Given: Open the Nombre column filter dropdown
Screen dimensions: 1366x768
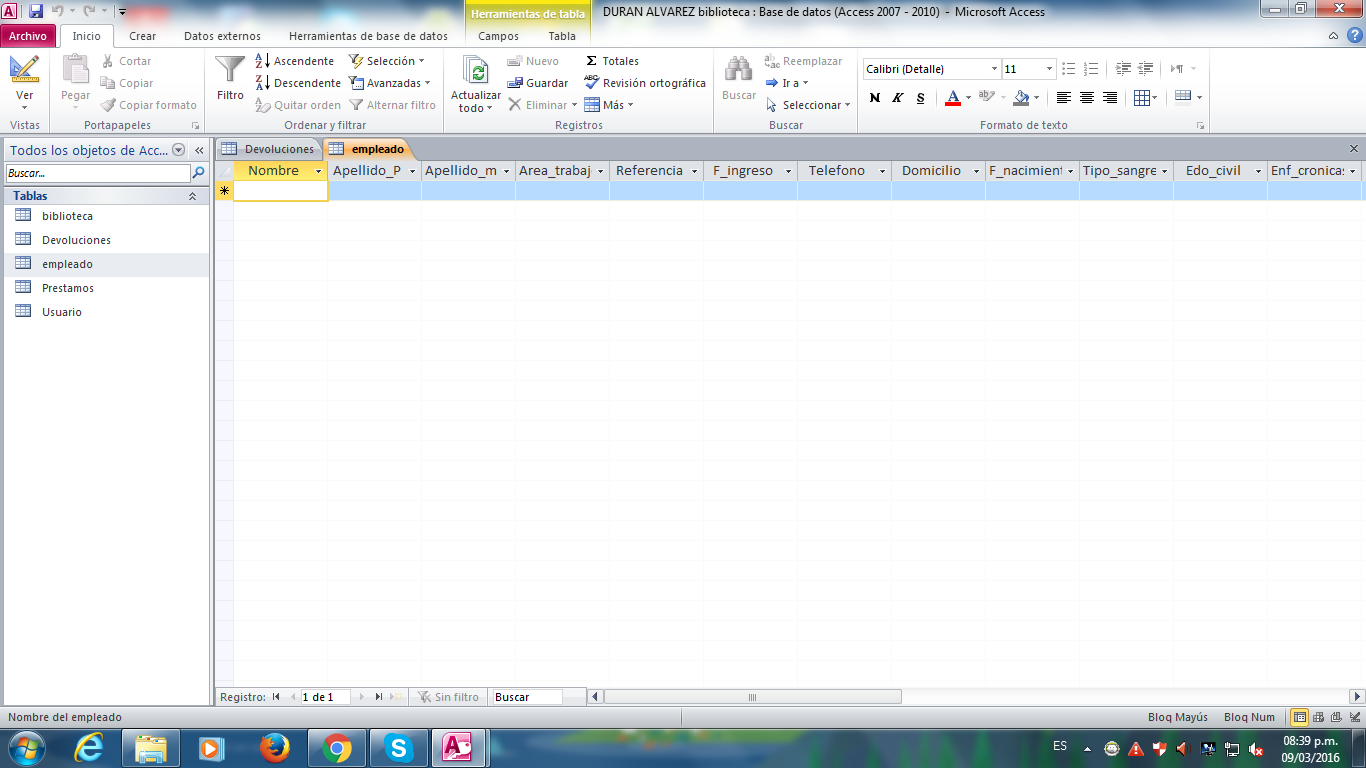Looking at the screenshot, I should (318, 171).
